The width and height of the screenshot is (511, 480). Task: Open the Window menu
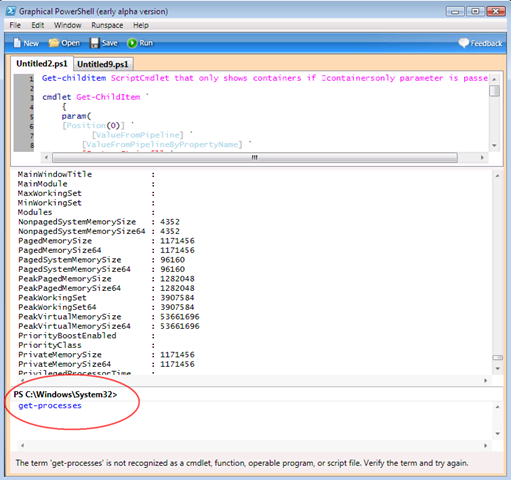pyautogui.click(x=68, y=25)
